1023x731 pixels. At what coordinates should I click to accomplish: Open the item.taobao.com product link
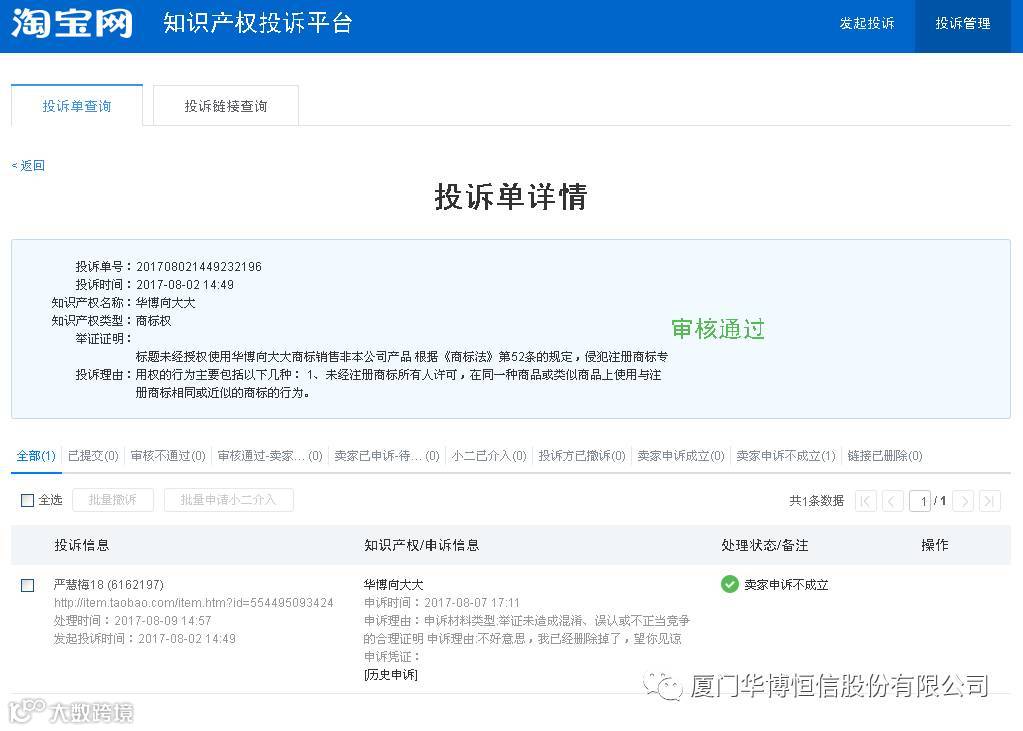[194, 602]
